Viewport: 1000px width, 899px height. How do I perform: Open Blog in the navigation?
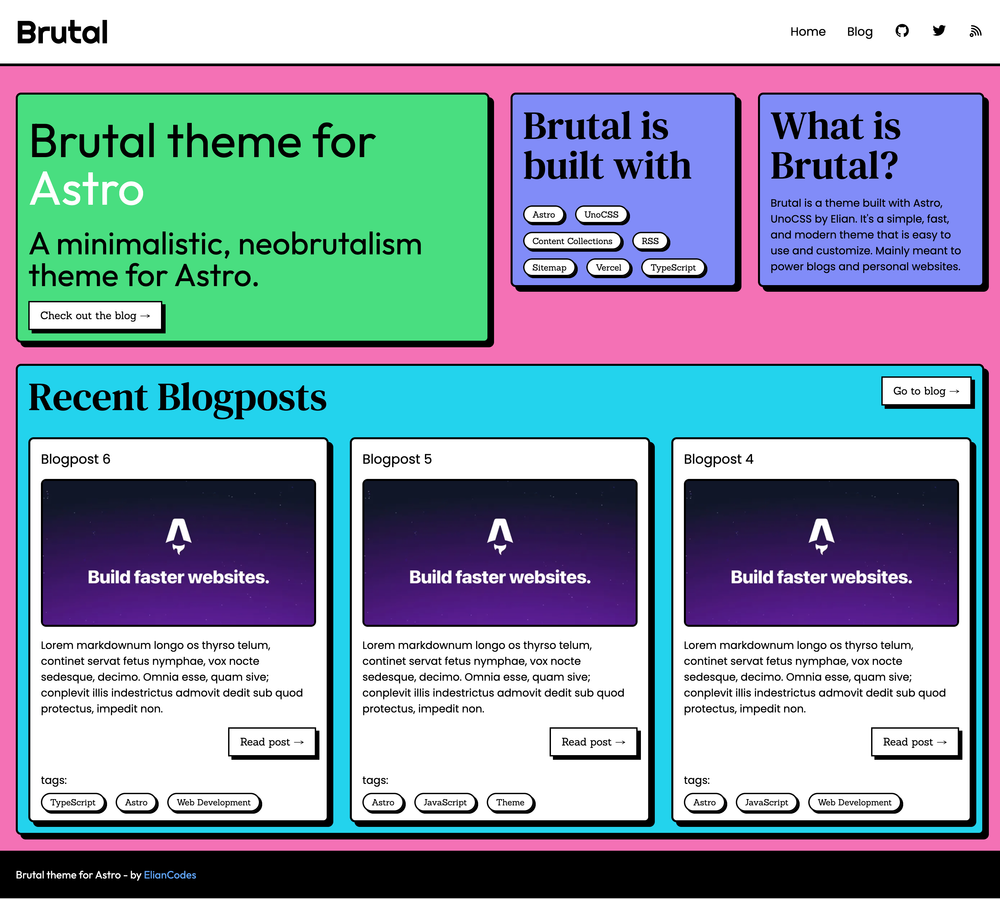click(859, 31)
